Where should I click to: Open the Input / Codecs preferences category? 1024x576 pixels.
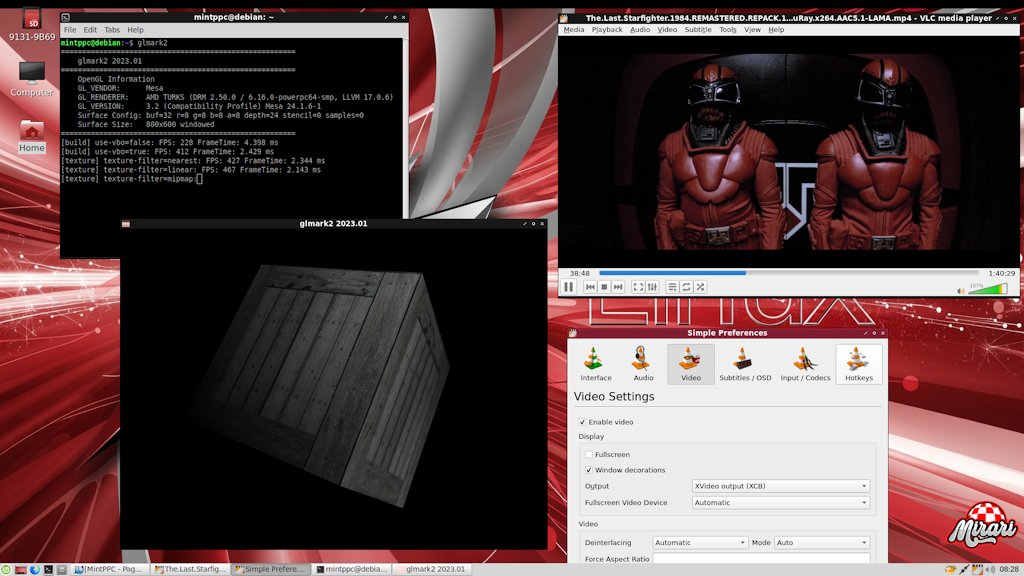(x=805, y=364)
